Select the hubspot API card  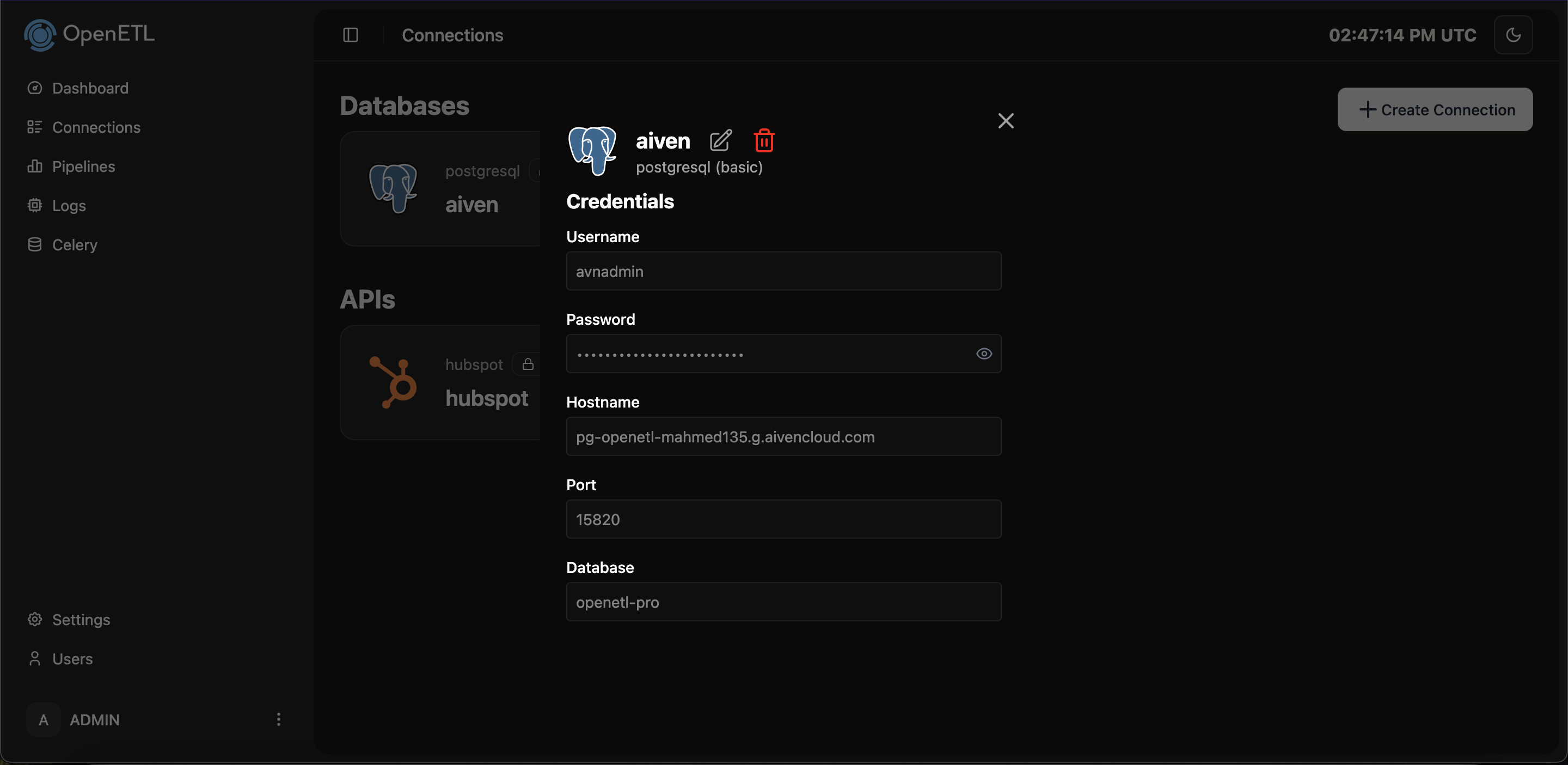[x=440, y=382]
